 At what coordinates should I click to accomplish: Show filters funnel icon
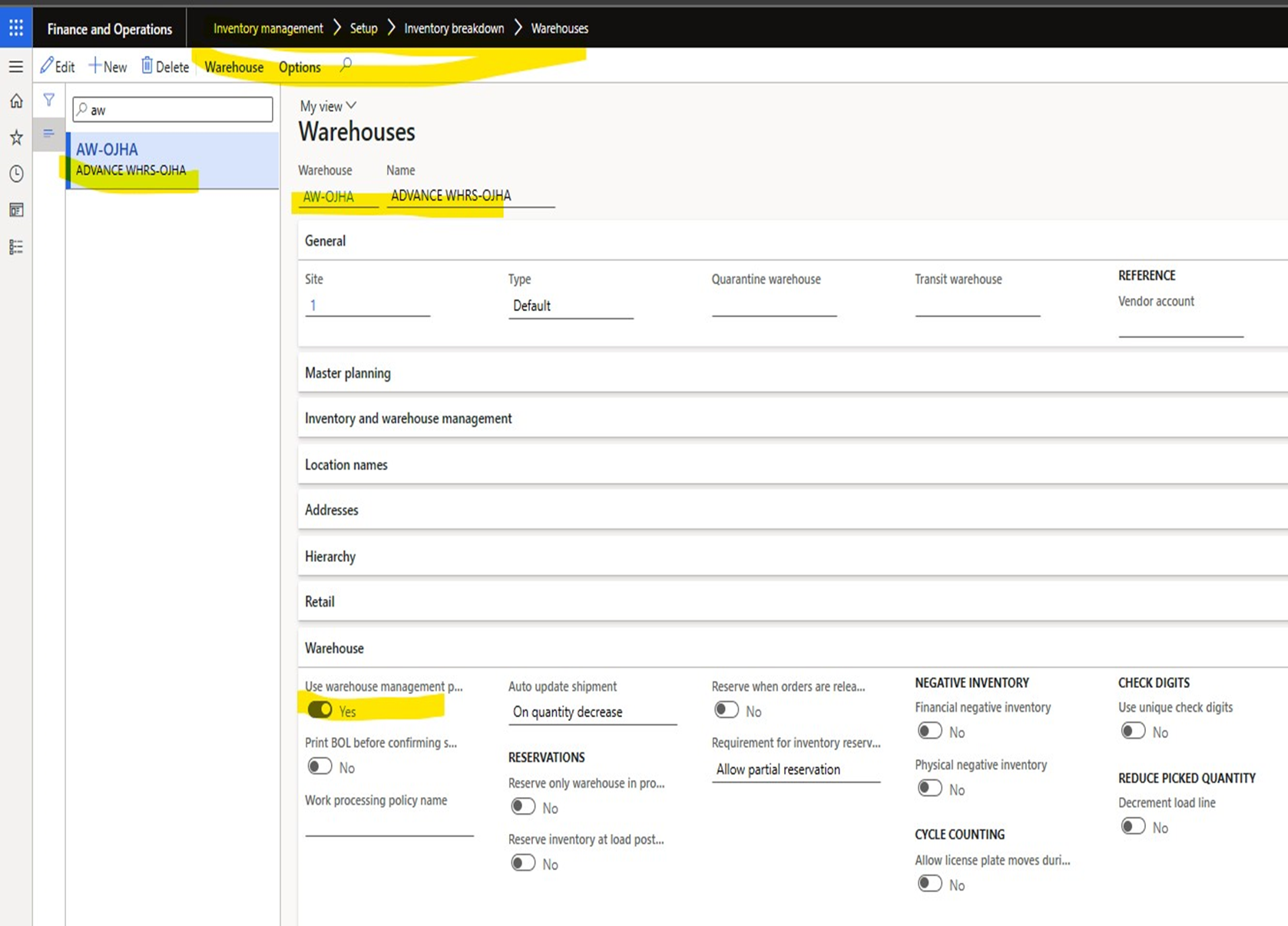[49, 100]
